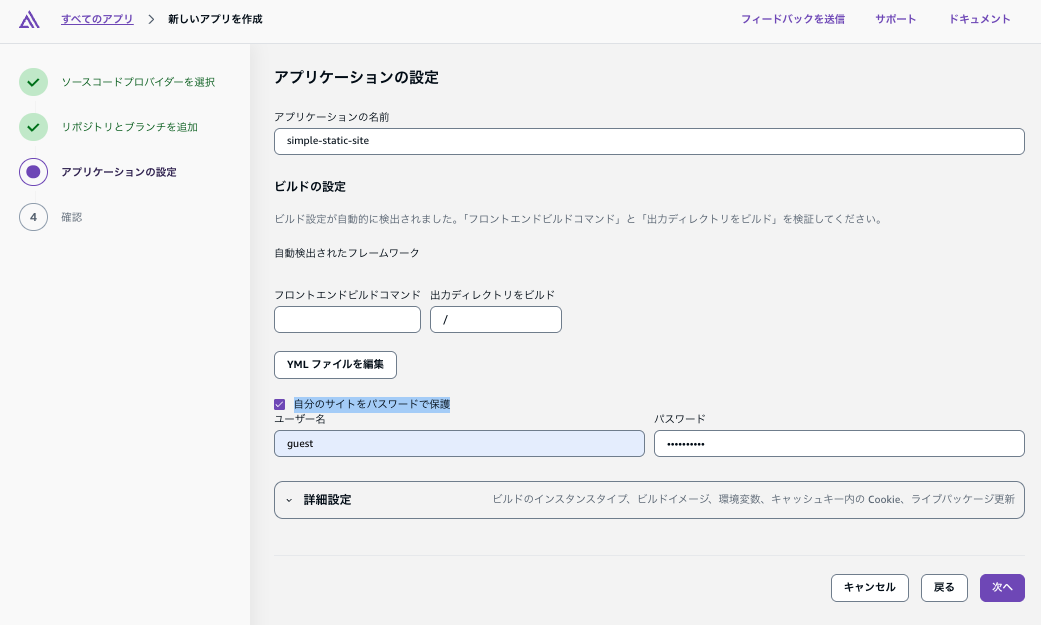1041x625 pixels.
Task: Click 戻る to go back
Action: [944, 588]
